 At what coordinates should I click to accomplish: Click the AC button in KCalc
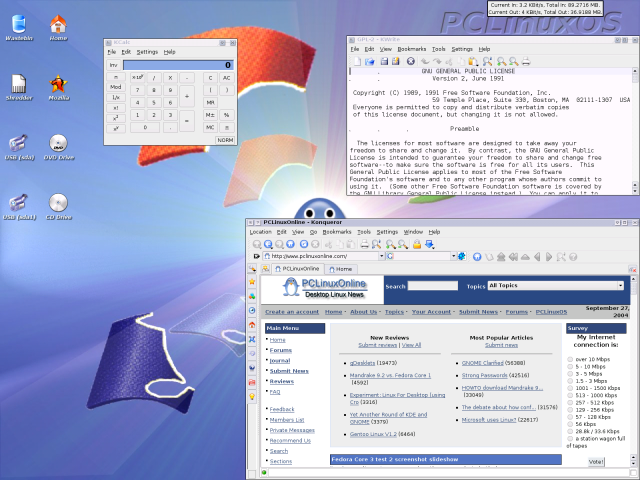(x=227, y=78)
